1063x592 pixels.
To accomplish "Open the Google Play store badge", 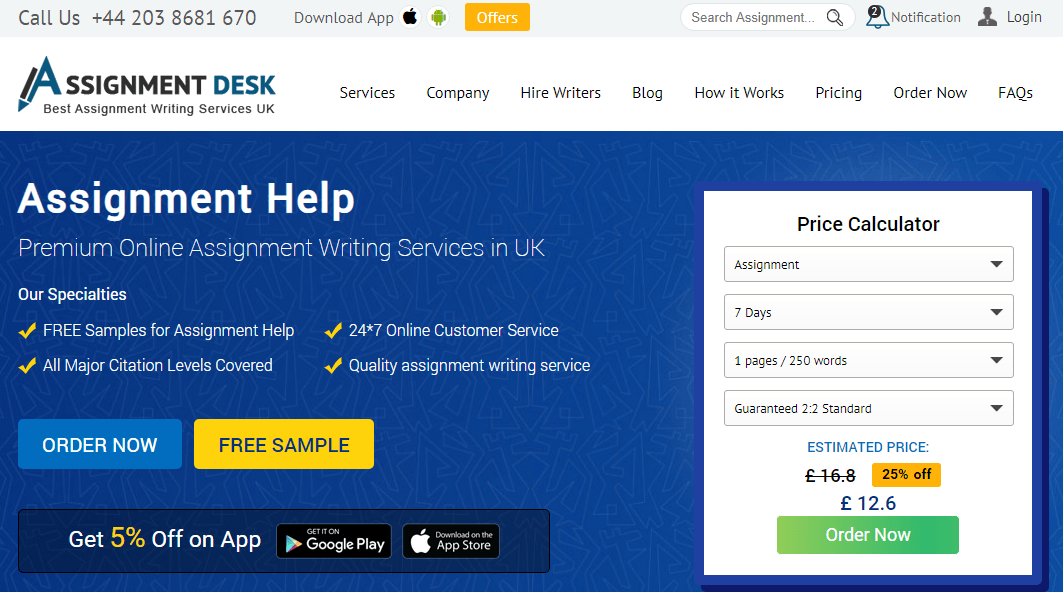I will (334, 541).
